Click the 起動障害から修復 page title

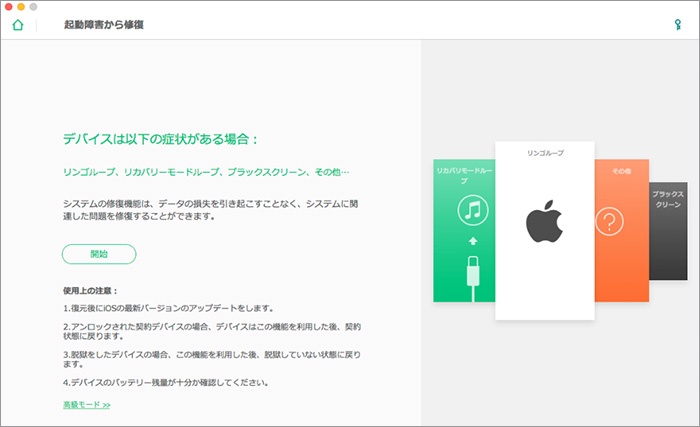[x=104, y=25]
